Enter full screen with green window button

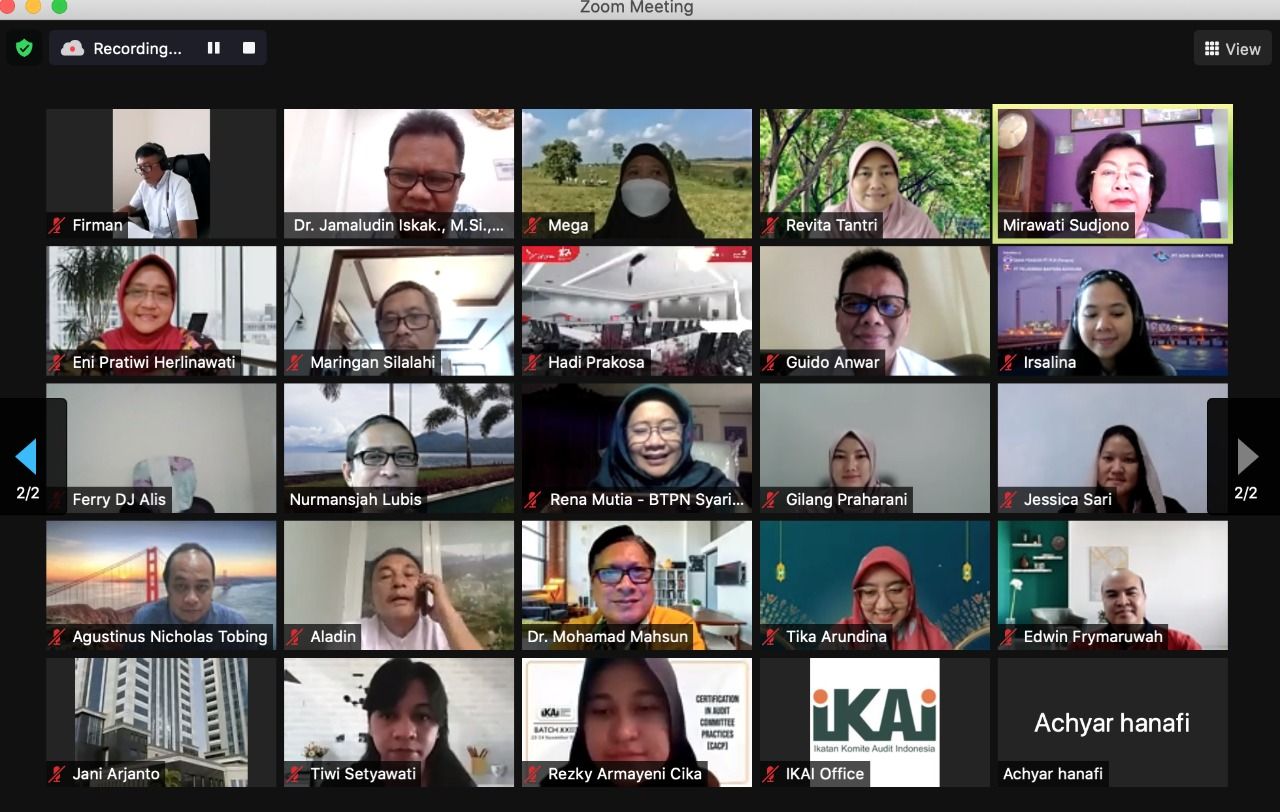click(59, 6)
